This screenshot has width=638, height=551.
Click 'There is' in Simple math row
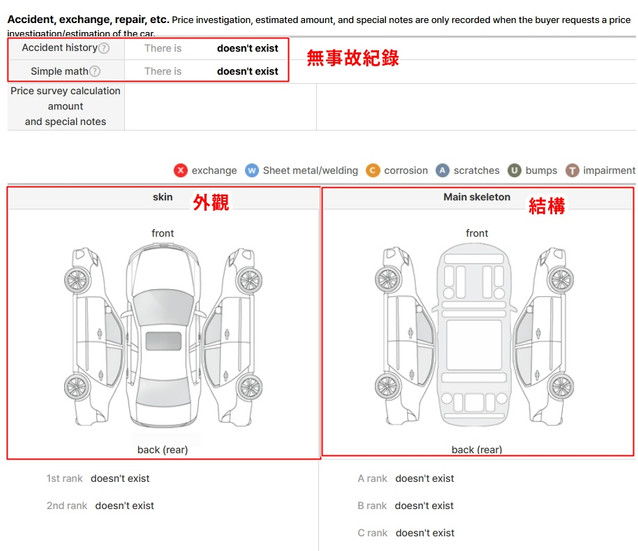click(x=163, y=72)
